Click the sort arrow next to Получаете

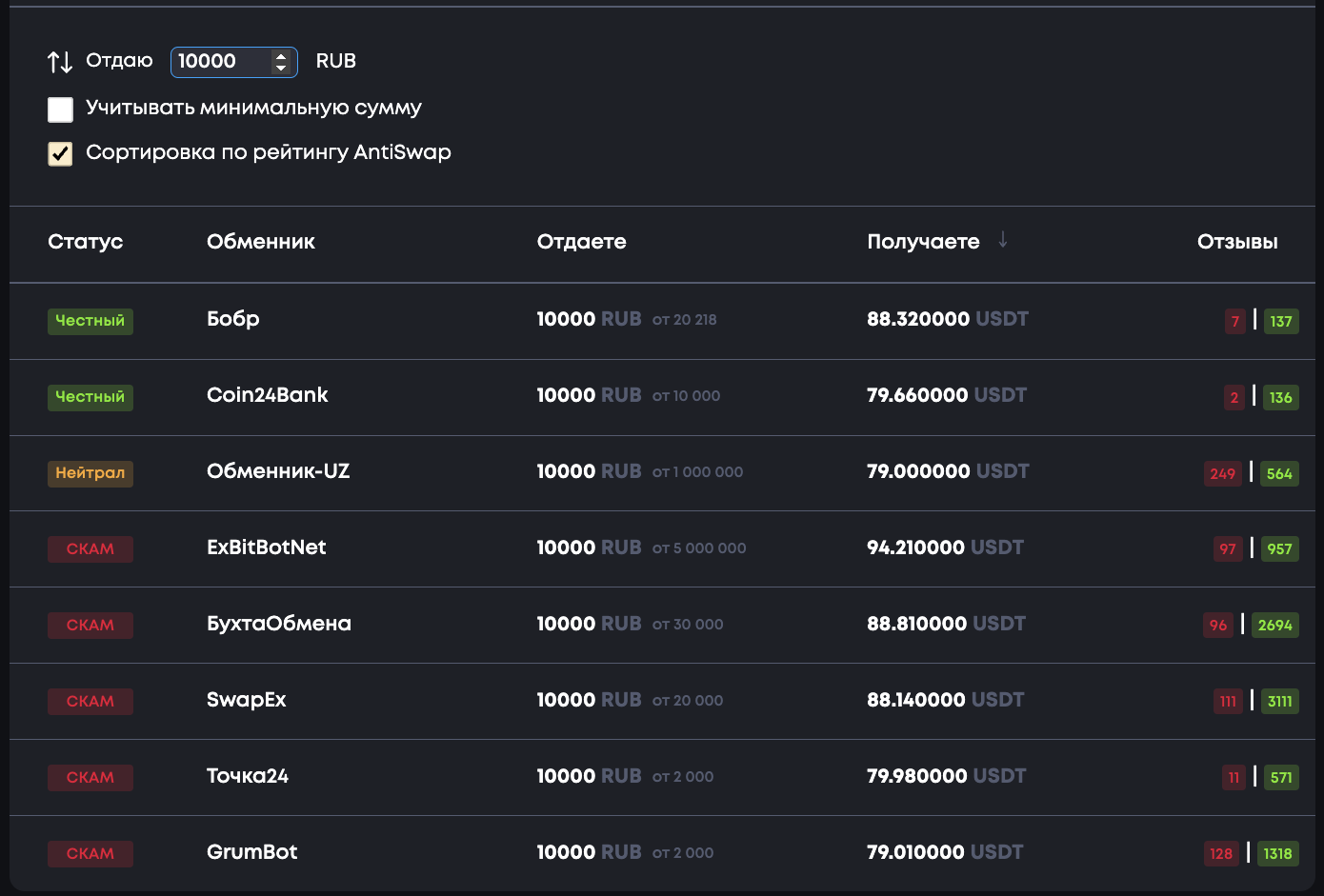point(1003,240)
